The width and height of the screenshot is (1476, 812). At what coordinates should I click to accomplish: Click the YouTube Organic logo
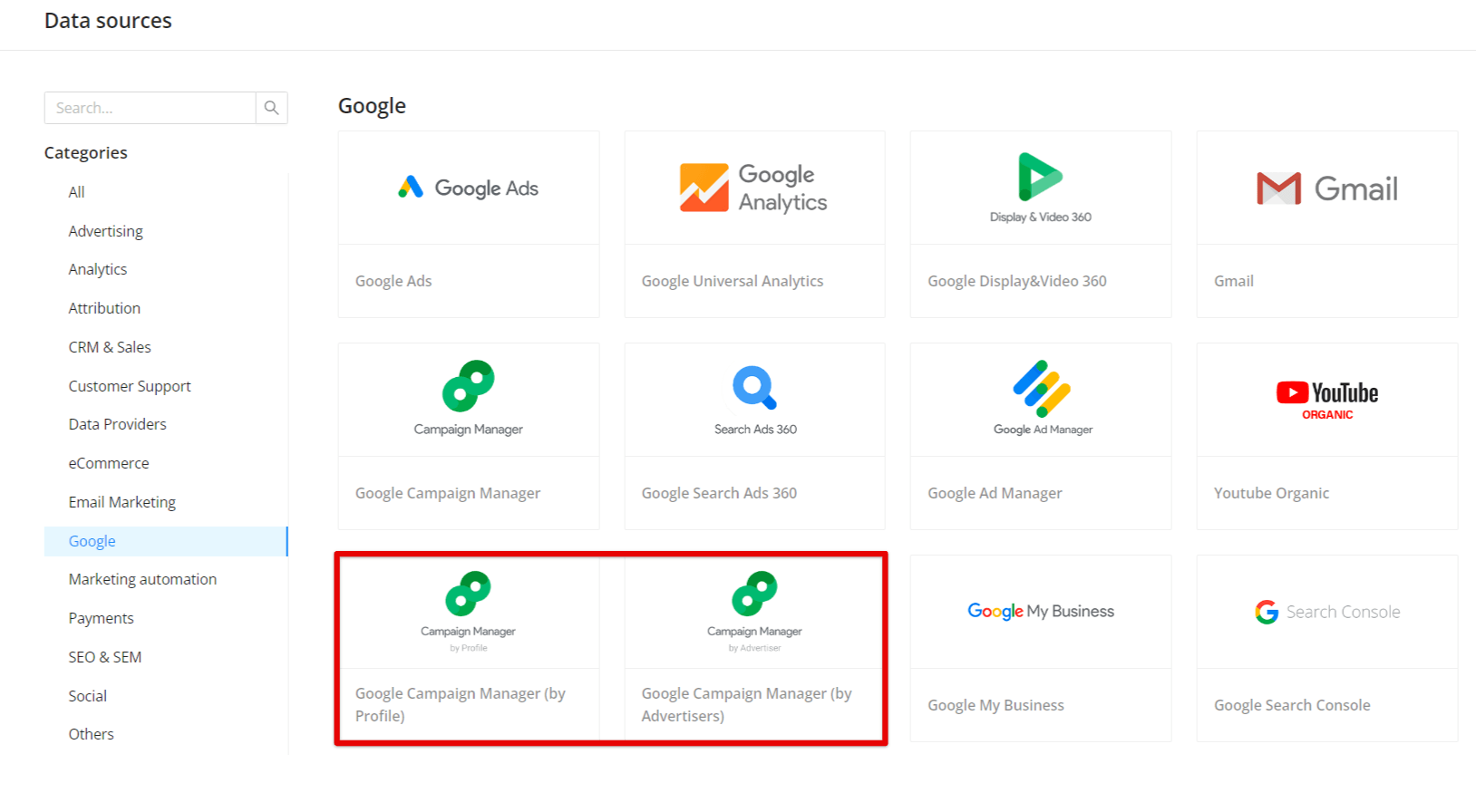pyautogui.click(x=1327, y=400)
